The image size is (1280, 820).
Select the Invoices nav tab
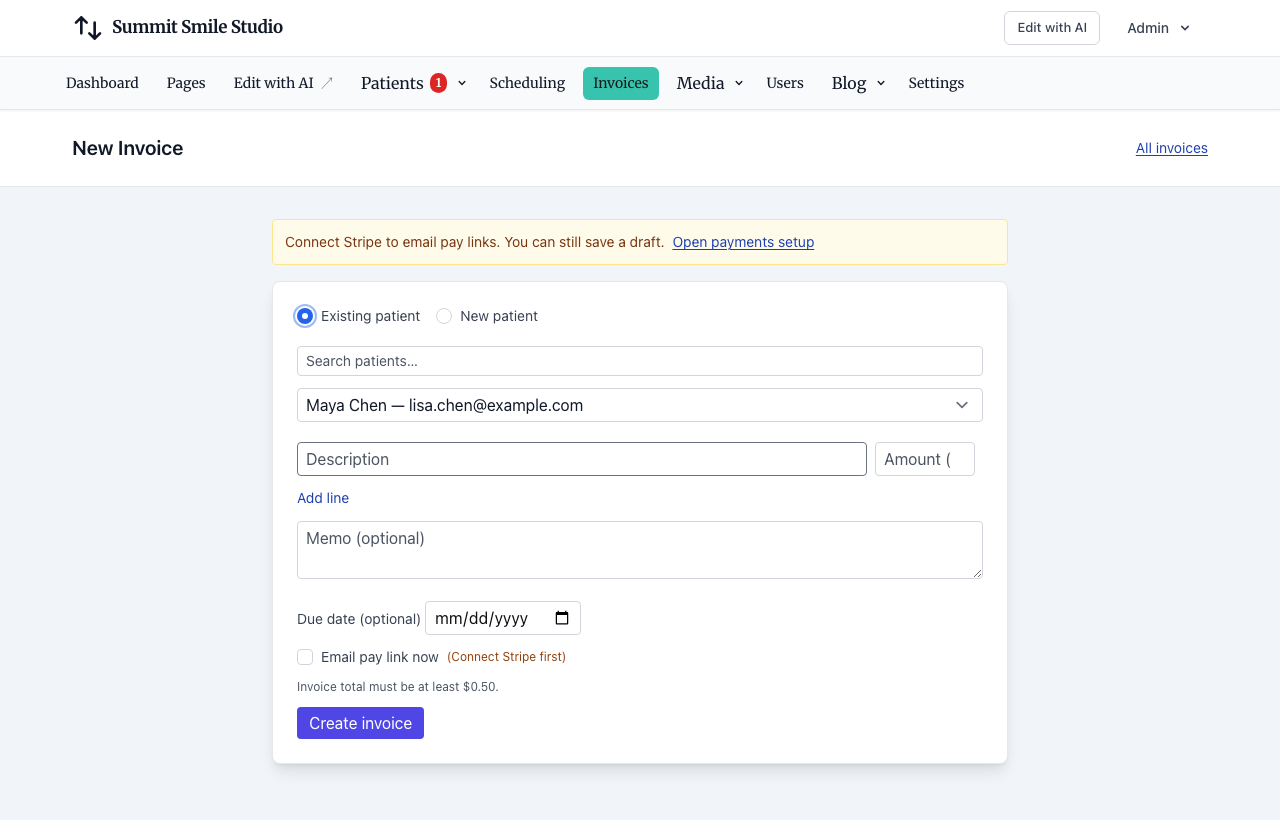[621, 83]
